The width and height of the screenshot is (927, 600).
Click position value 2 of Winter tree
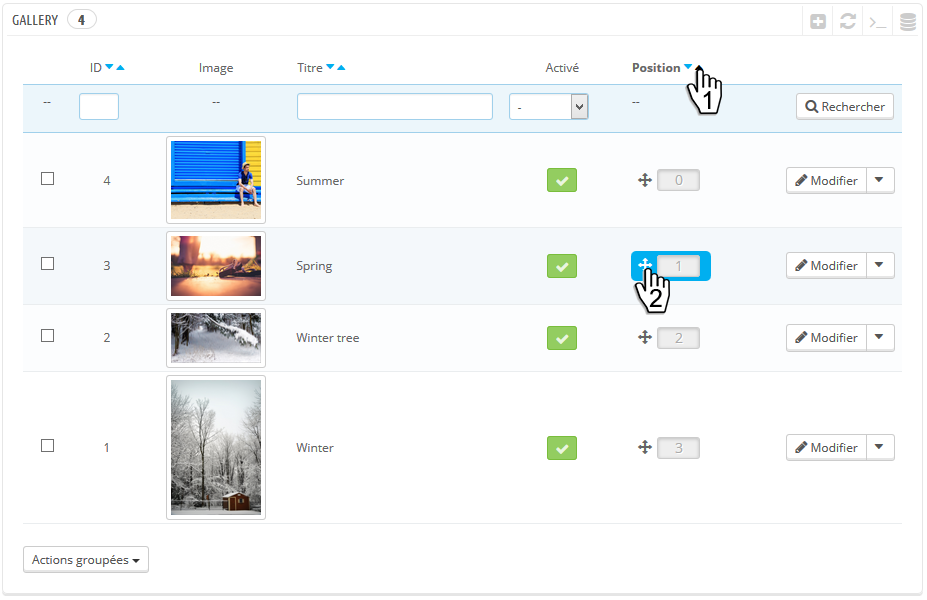(x=679, y=338)
